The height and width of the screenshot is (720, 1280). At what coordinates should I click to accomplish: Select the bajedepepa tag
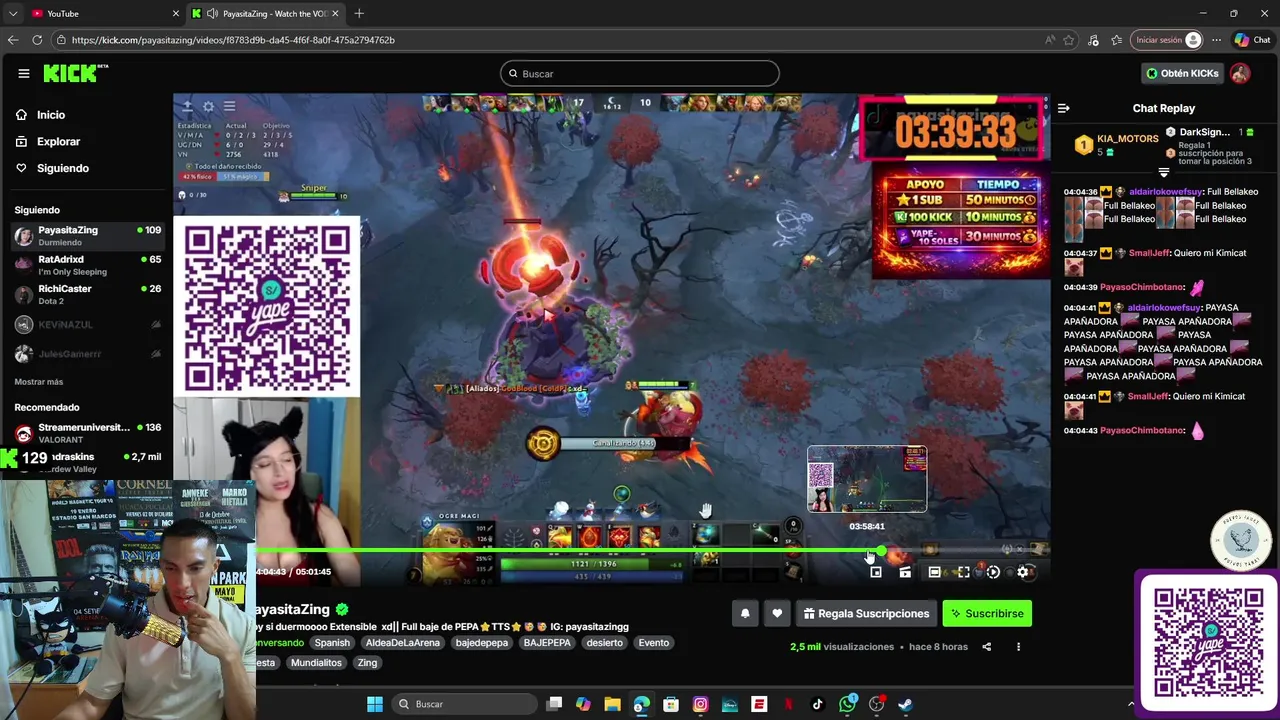[x=484, y=643]
